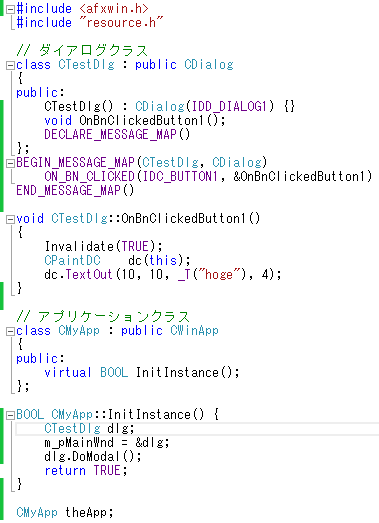The image size is (379, 523).
Task: Collapse the OnBnClickedButton1 function body
Action: (10, 219)
